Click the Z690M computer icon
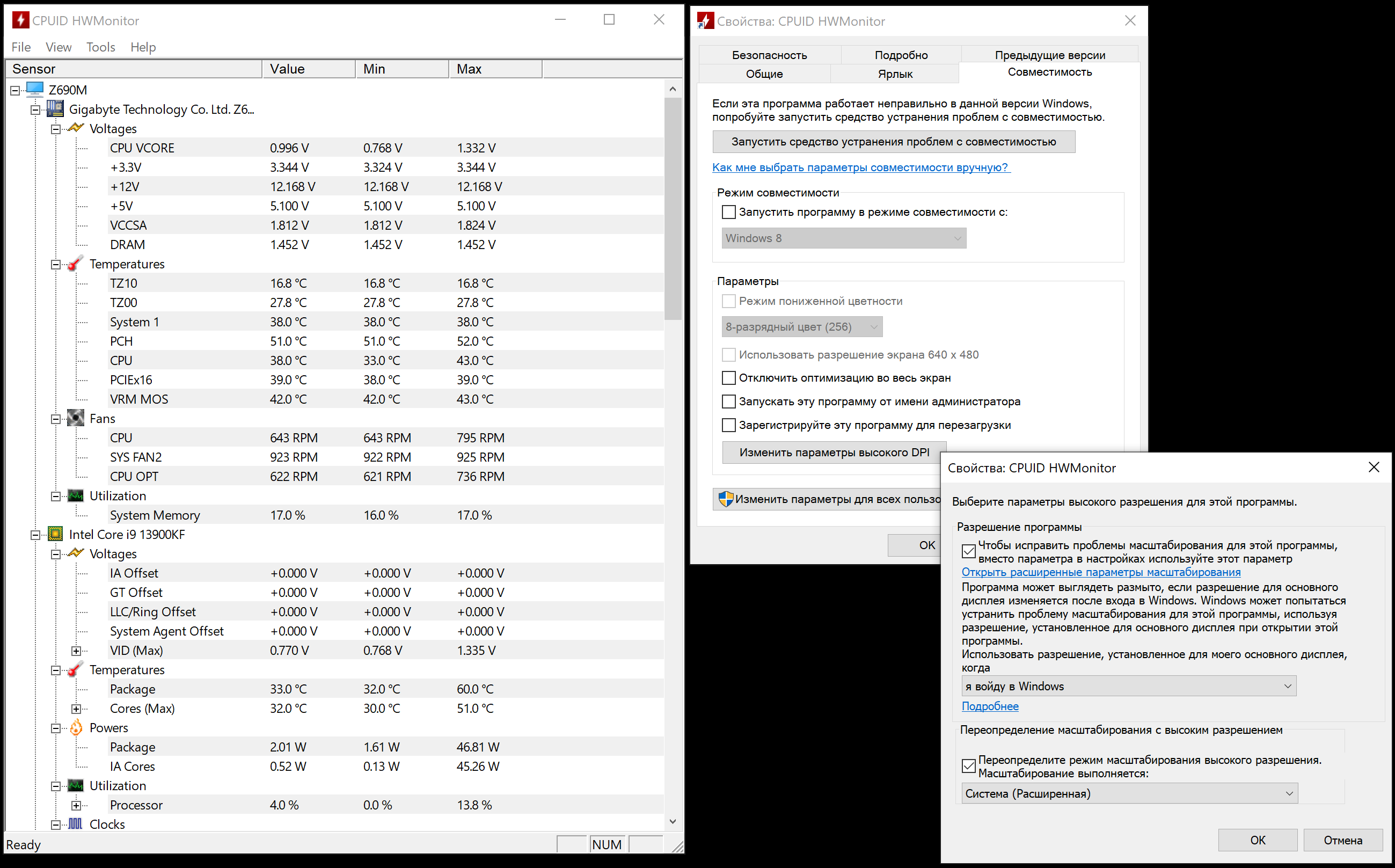The width and height of the screenshot is (1395, 868). 35,90
